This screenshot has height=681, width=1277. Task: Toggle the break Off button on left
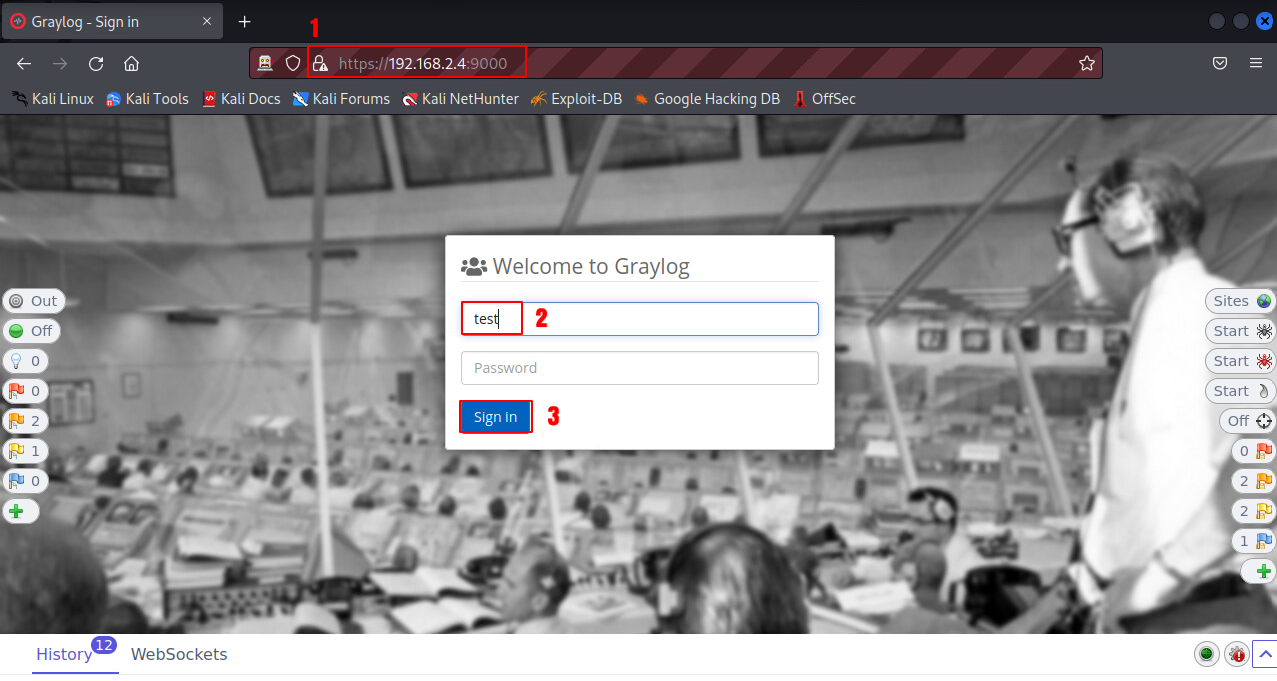[30, 331]
